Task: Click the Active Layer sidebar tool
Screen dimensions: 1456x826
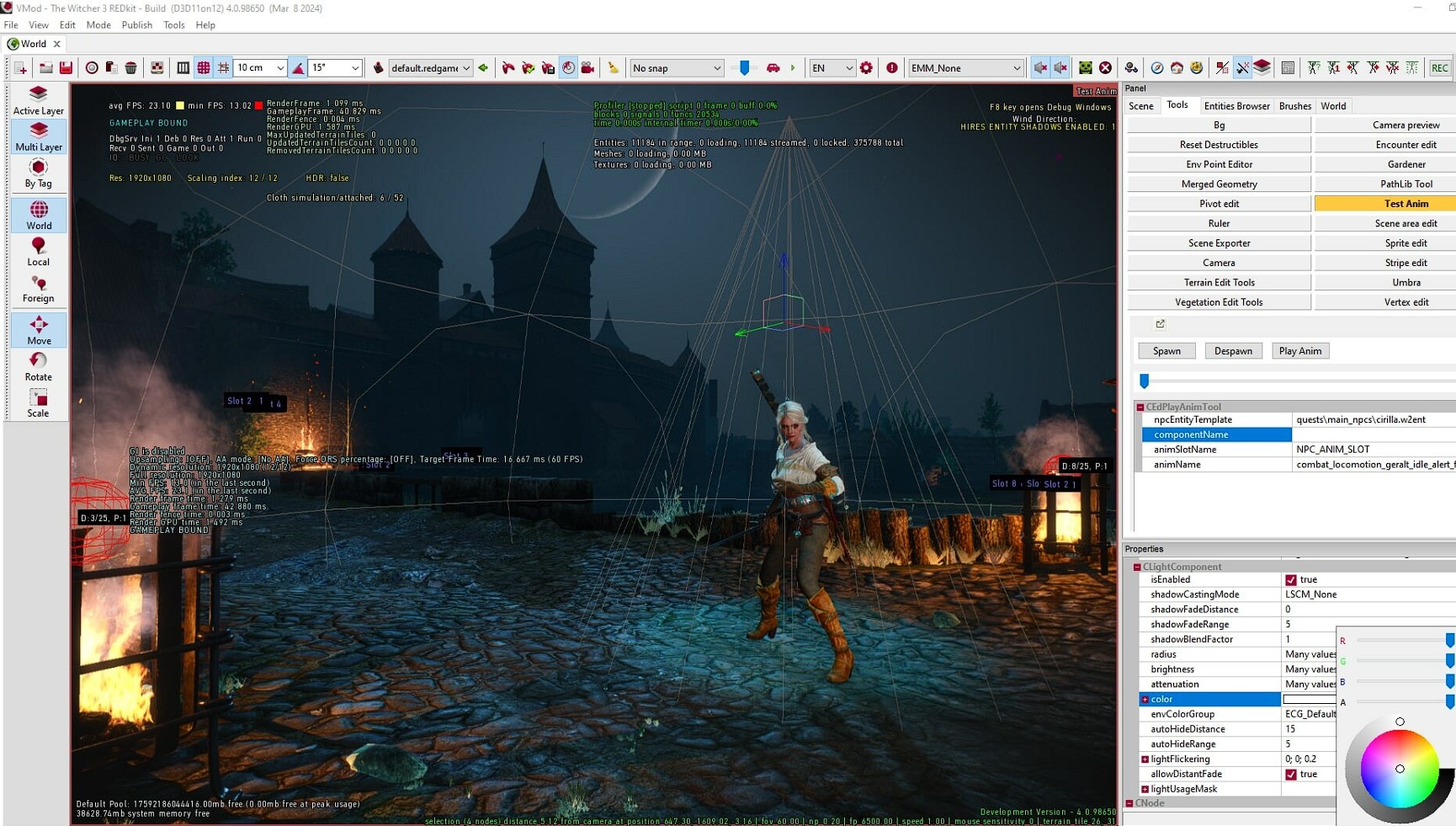Action: pos(39,100)
